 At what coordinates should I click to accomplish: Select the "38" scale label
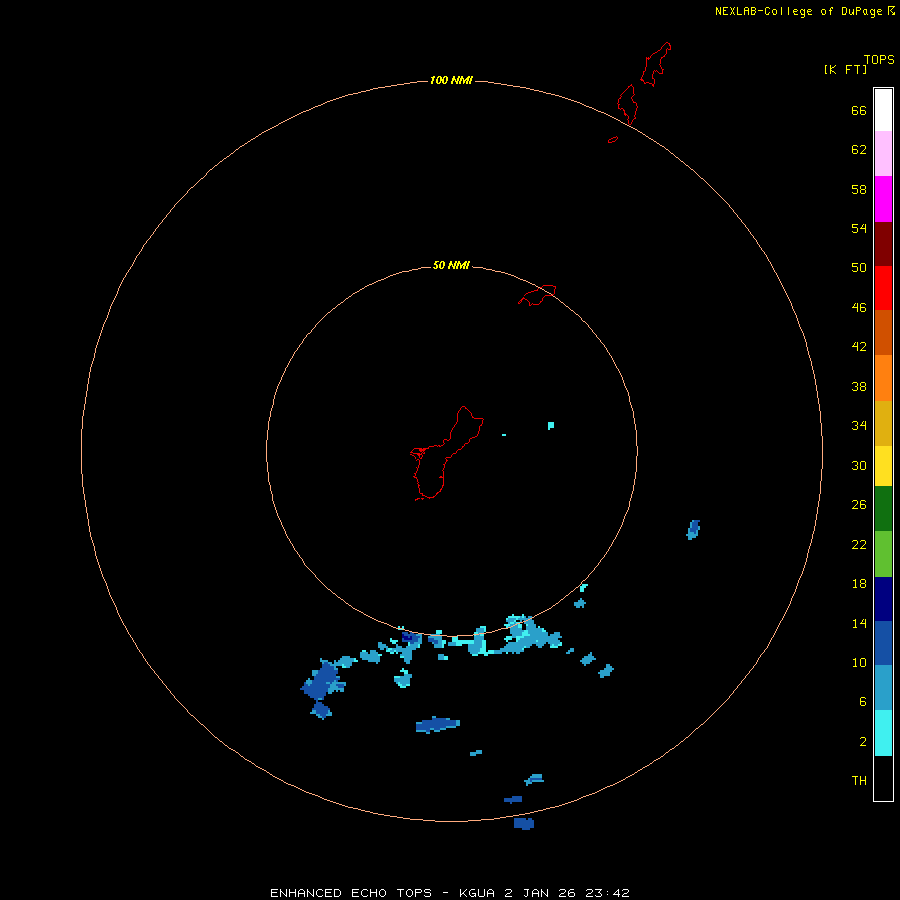pyautogui.click(x=859, y=386)
